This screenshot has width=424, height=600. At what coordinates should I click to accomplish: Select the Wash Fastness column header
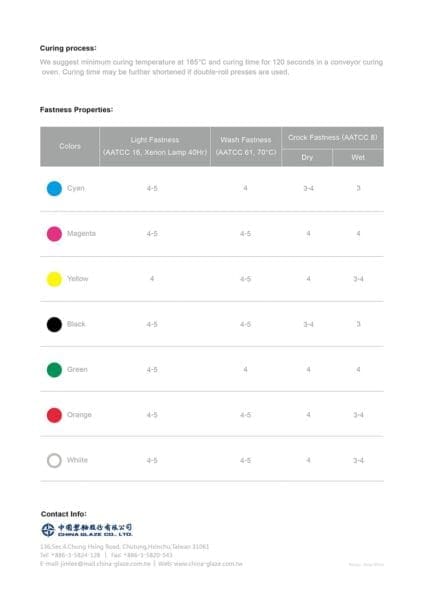click(246, 146)
